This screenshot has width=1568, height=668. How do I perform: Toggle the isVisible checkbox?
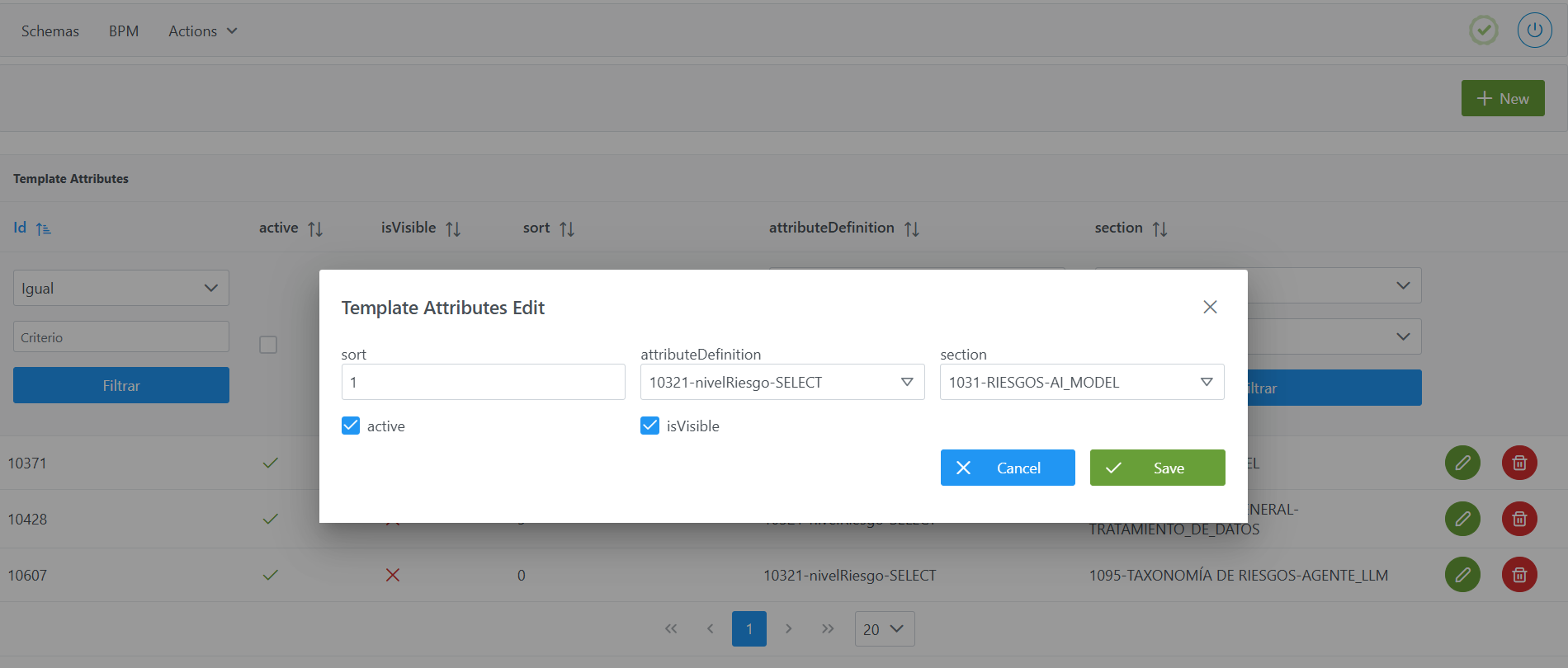[650, 426]
